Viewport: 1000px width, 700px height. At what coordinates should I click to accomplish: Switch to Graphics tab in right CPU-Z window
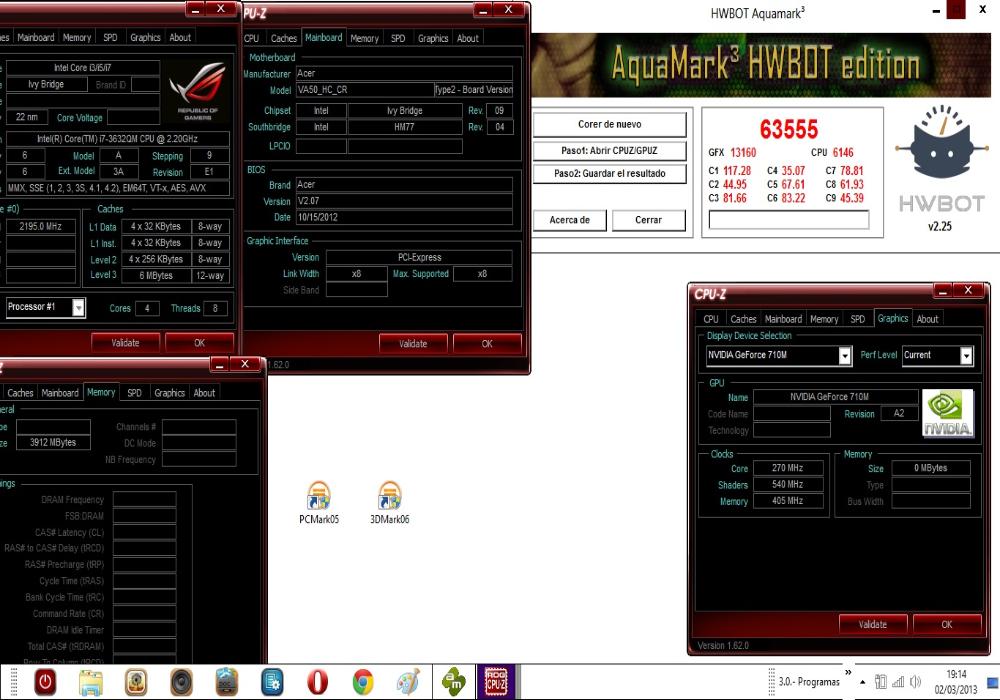892,318
